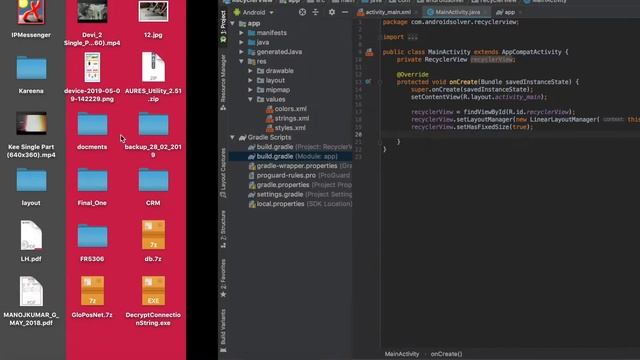This screenshot has width=640, height=360.
Task: Open styles.xml in project tree
Action: (286, 128)
